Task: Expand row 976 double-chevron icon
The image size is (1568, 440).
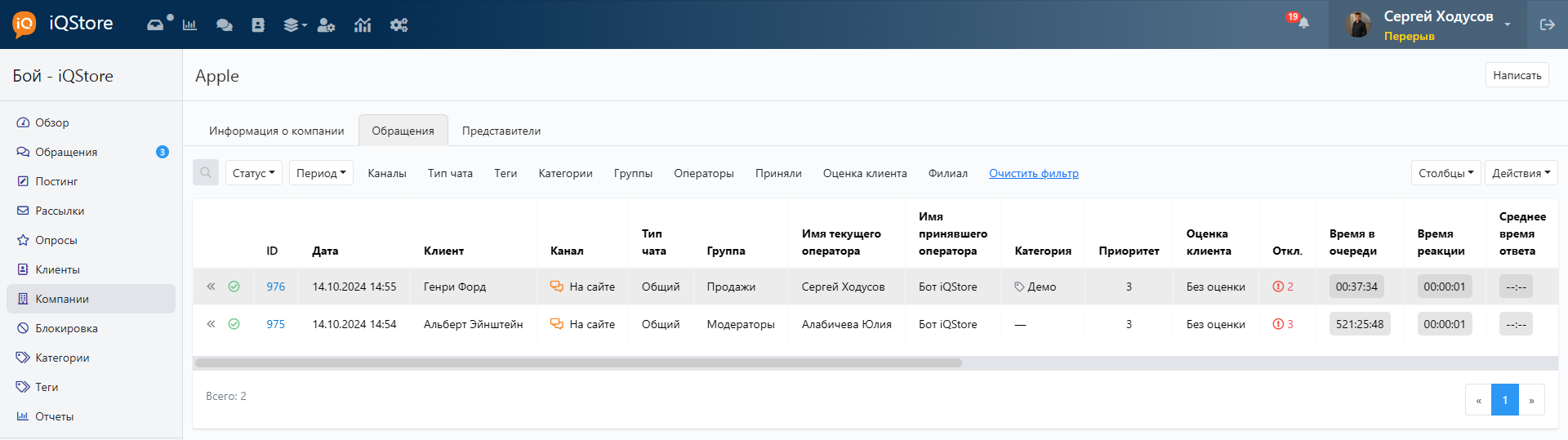Action: click(x=211, y=287)
